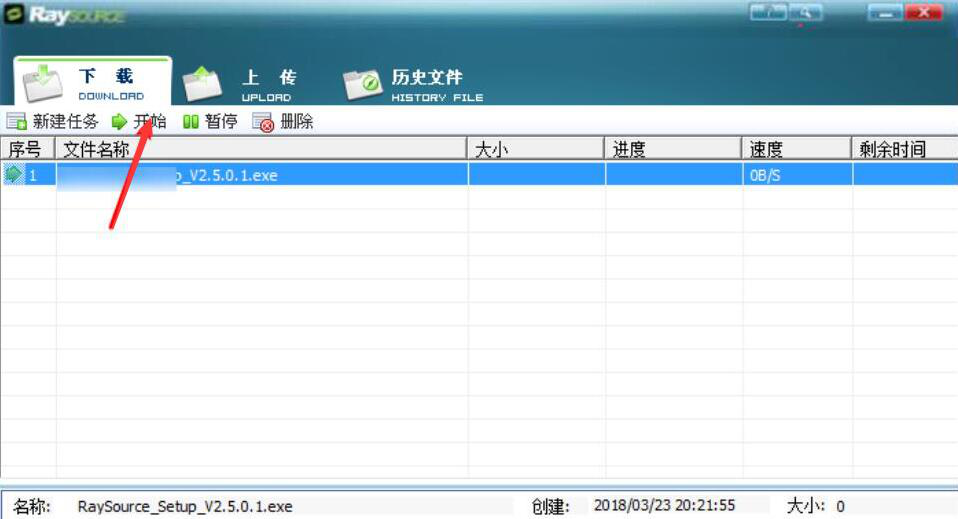The image size is (958, 519).
Task: Switch to the 上传 UPLOAD tab
Action: coord(240,84)
